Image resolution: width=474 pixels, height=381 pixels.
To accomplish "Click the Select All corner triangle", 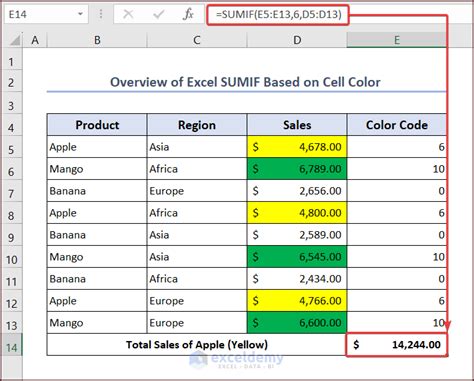I will [15, 40].
